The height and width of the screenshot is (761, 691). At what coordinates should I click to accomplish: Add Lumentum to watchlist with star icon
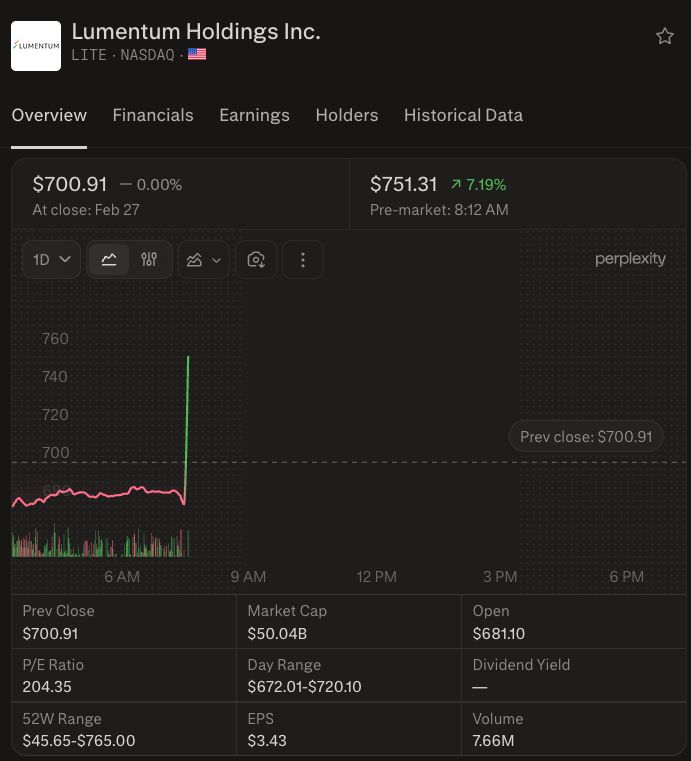[664, 36]
